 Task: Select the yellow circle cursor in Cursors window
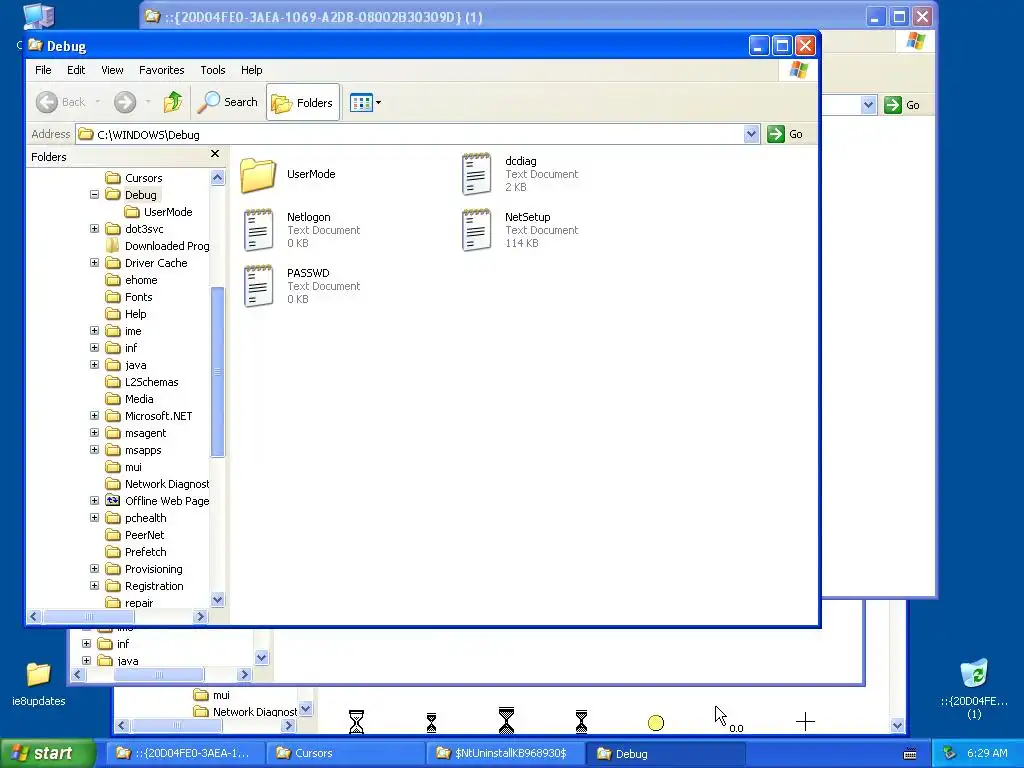coord(656,723)
